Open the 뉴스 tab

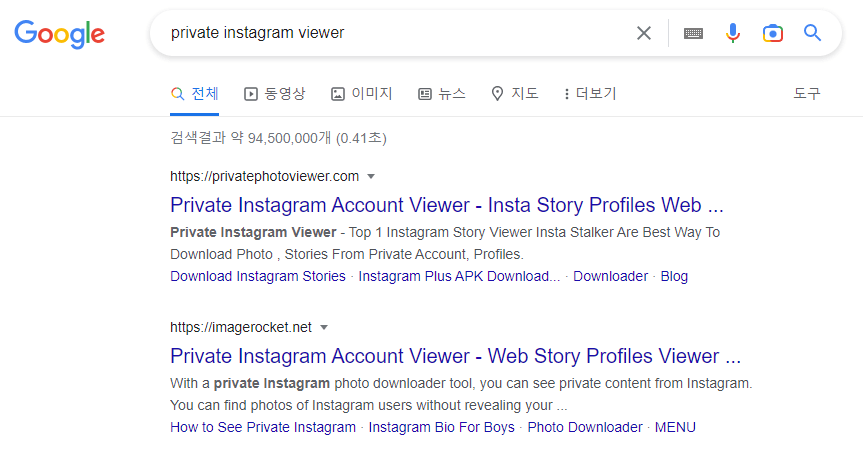[441, 94]
